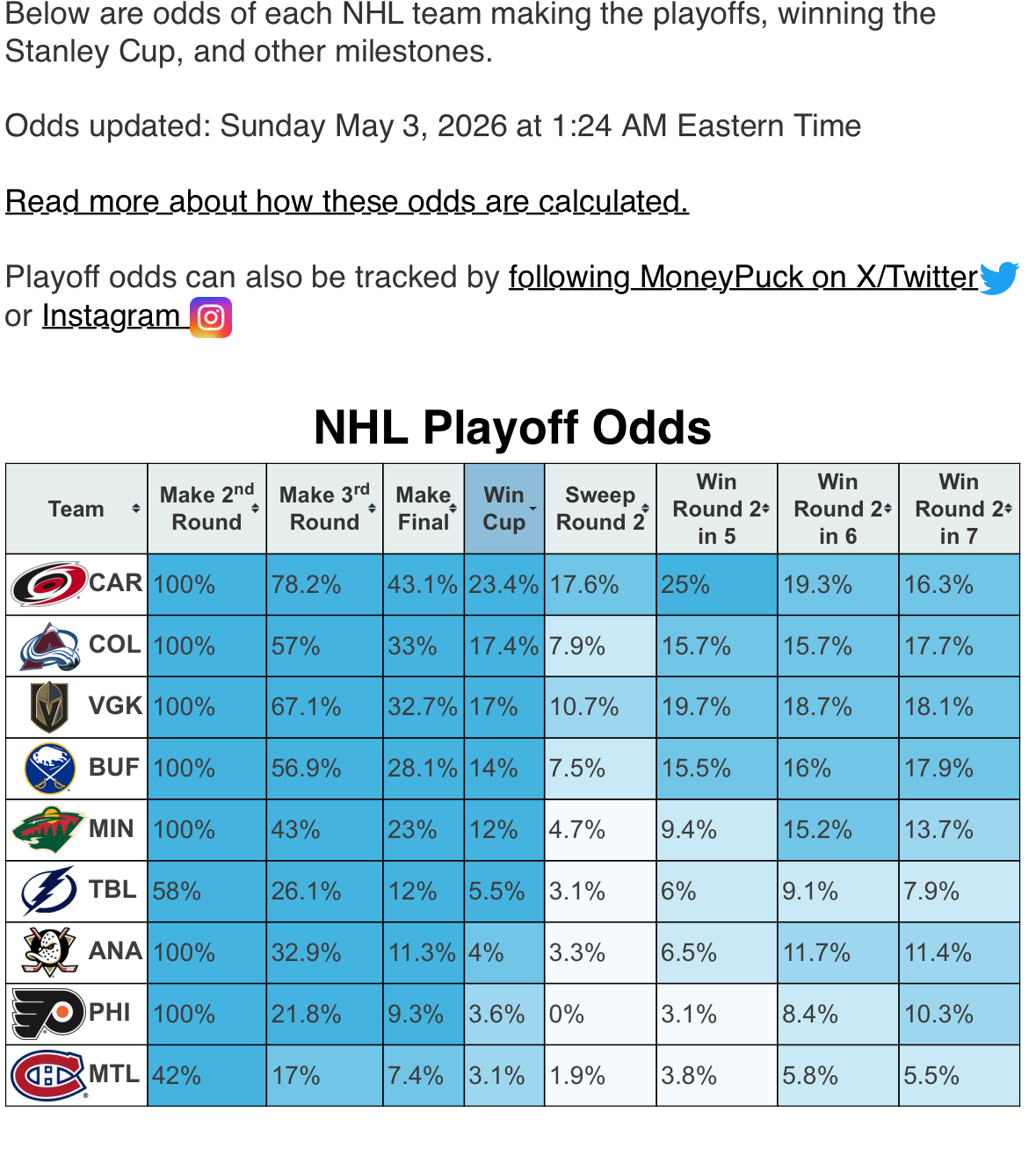
Task: Sort by Sweep Round 2 header
Action: [x=600, y=509]
